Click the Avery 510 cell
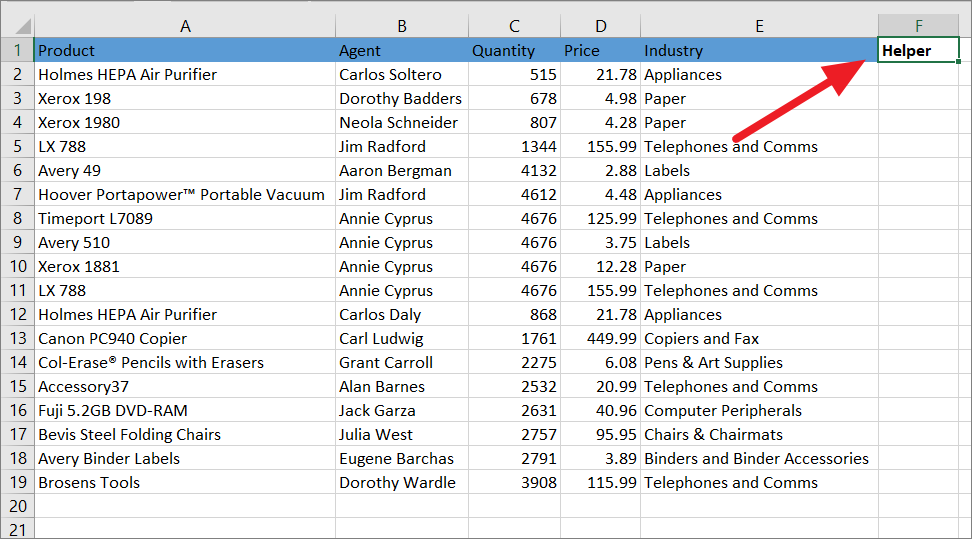The height and width of the screenshot is (539, 972). [185, 242]
